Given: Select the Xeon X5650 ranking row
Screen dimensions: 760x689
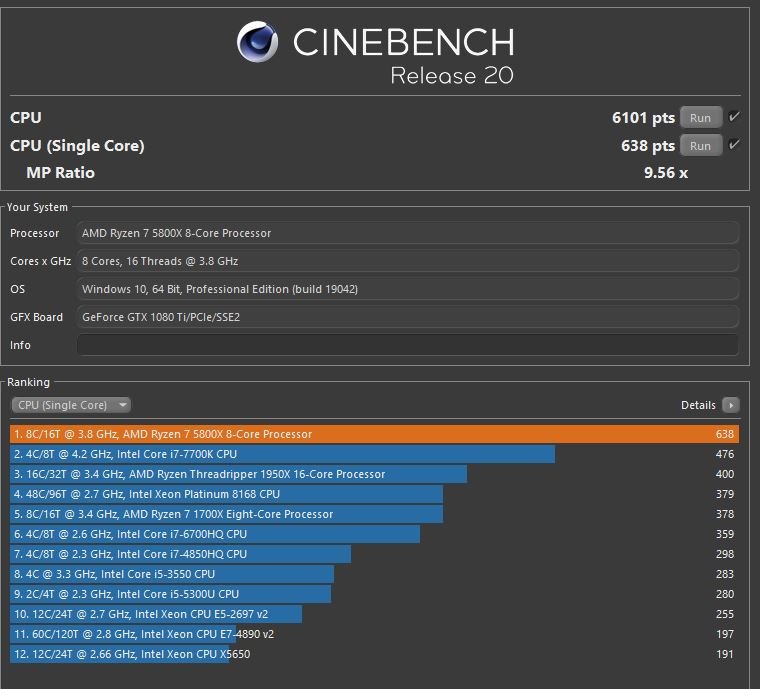Looking at the screenshot, I should click(374, 654).
